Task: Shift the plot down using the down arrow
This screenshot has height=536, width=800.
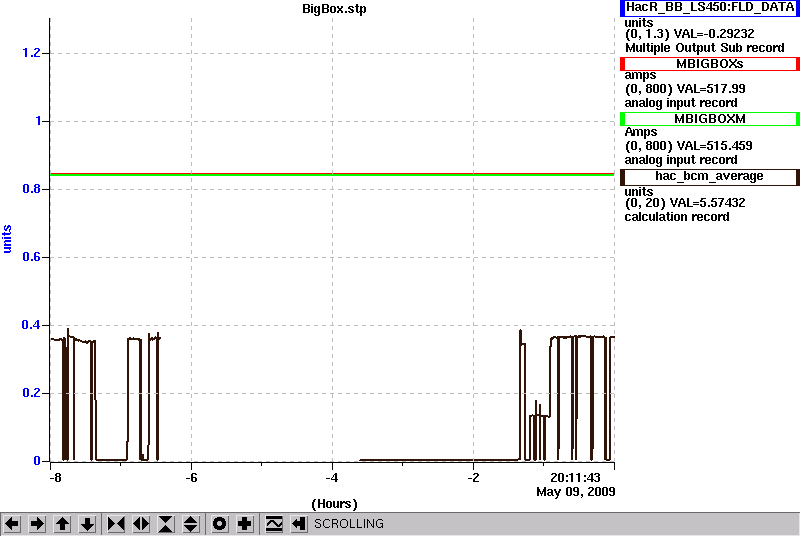Action: pyautogui.click(x=87, y=524)
